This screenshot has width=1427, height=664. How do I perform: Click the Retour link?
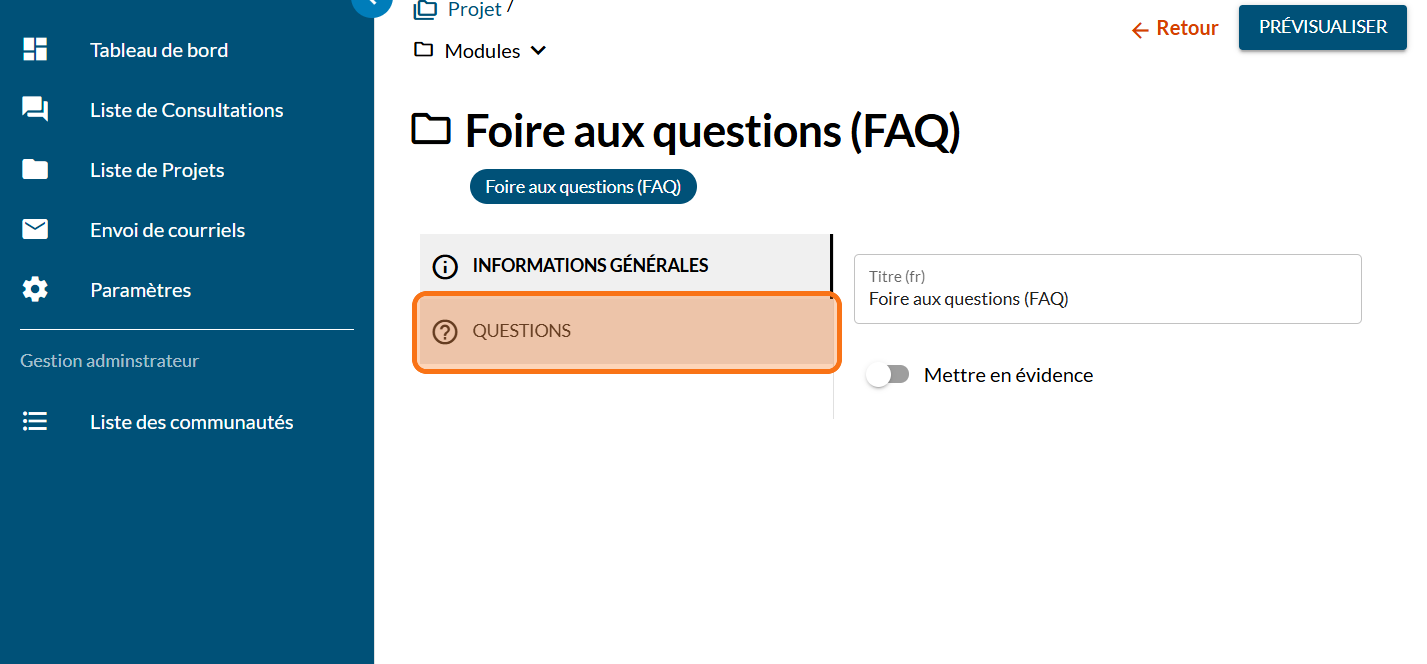pos(1175,29)
